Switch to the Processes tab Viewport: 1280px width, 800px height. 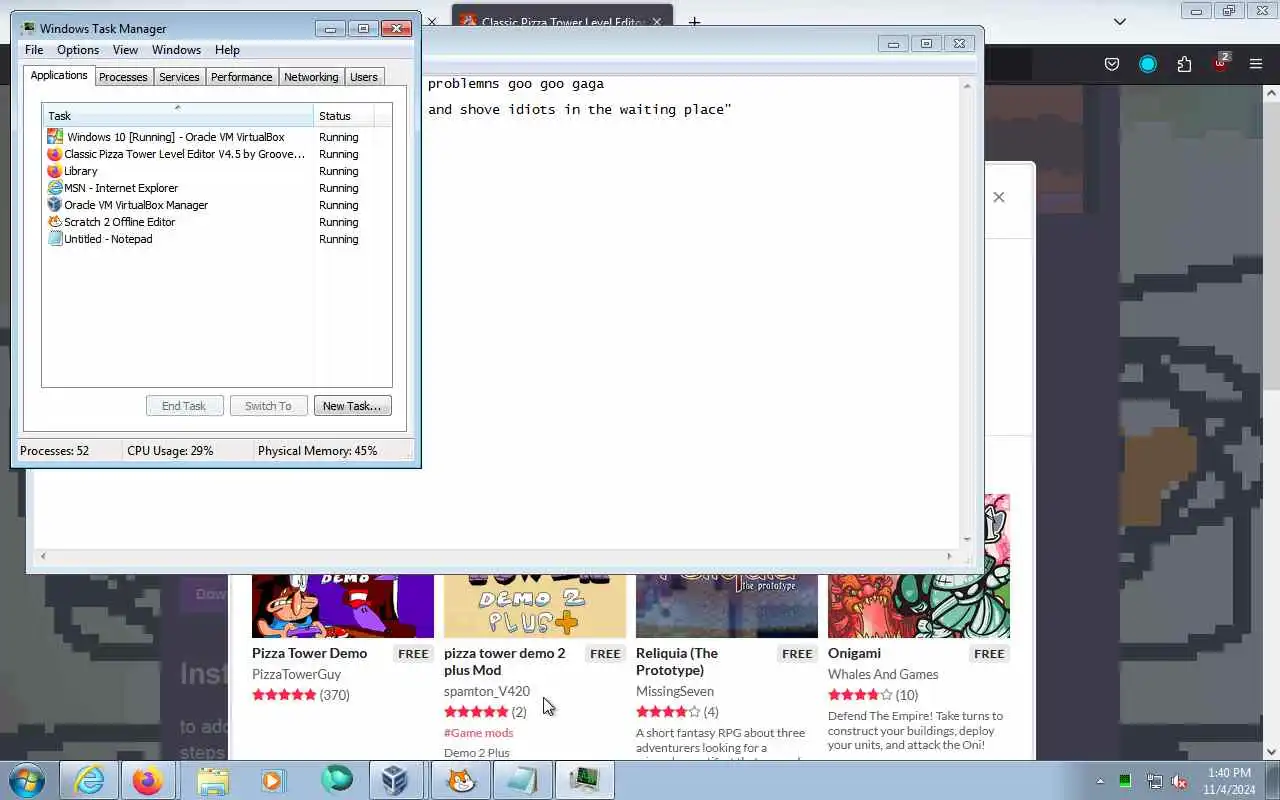click(123, 77)
